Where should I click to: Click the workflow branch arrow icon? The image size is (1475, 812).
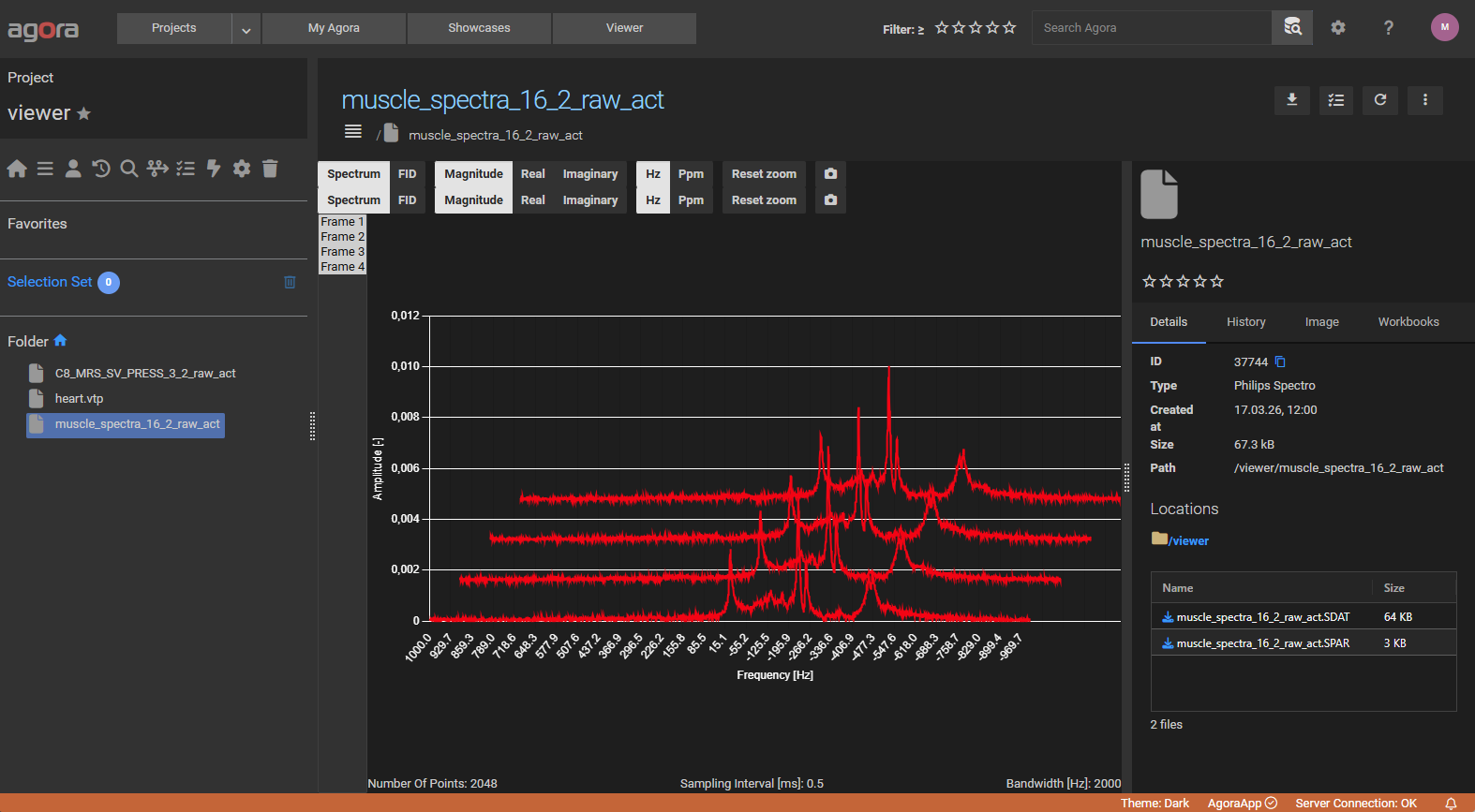[x=157, y=169]
